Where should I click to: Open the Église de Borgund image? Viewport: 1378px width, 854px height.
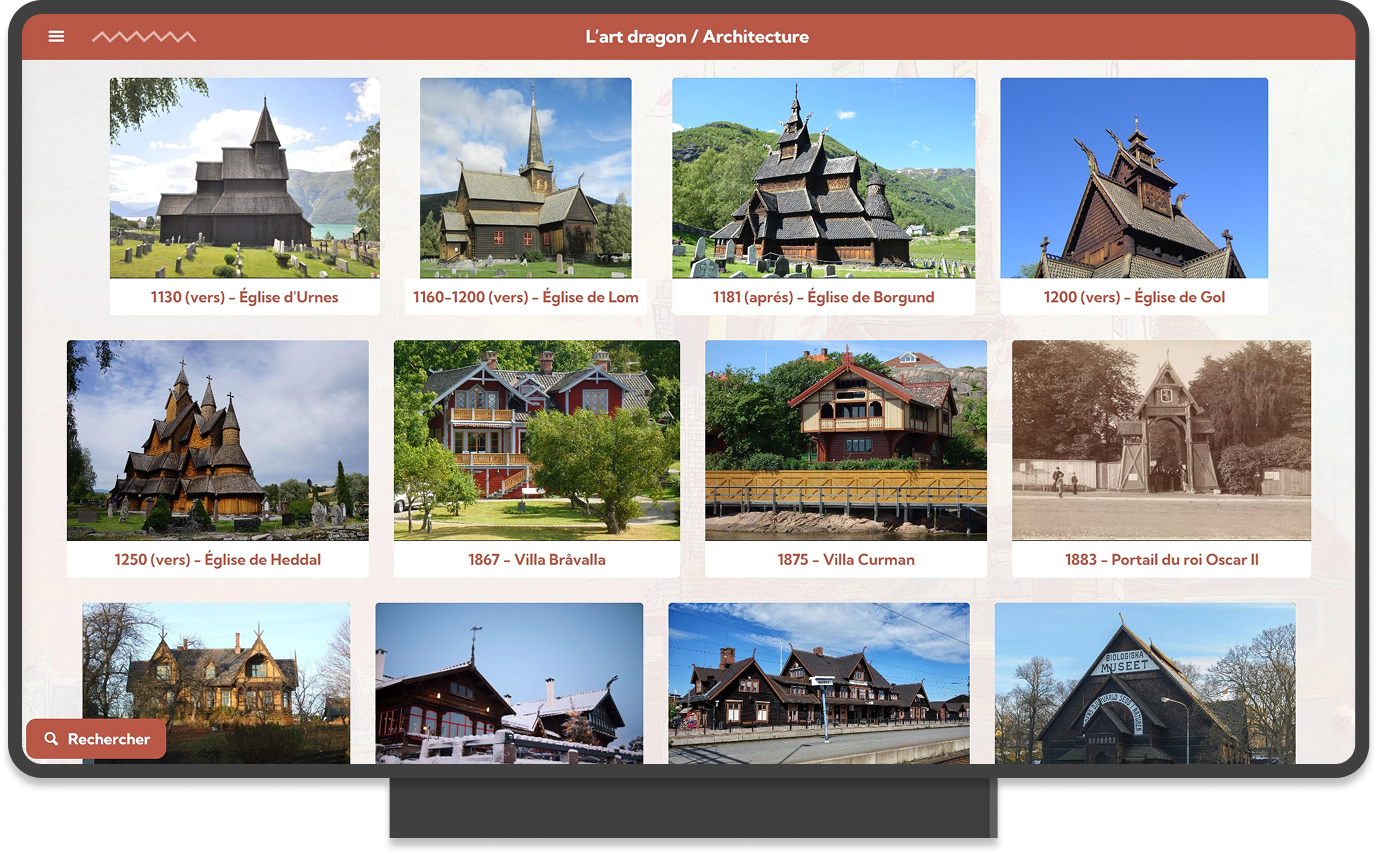click(823, 178)
